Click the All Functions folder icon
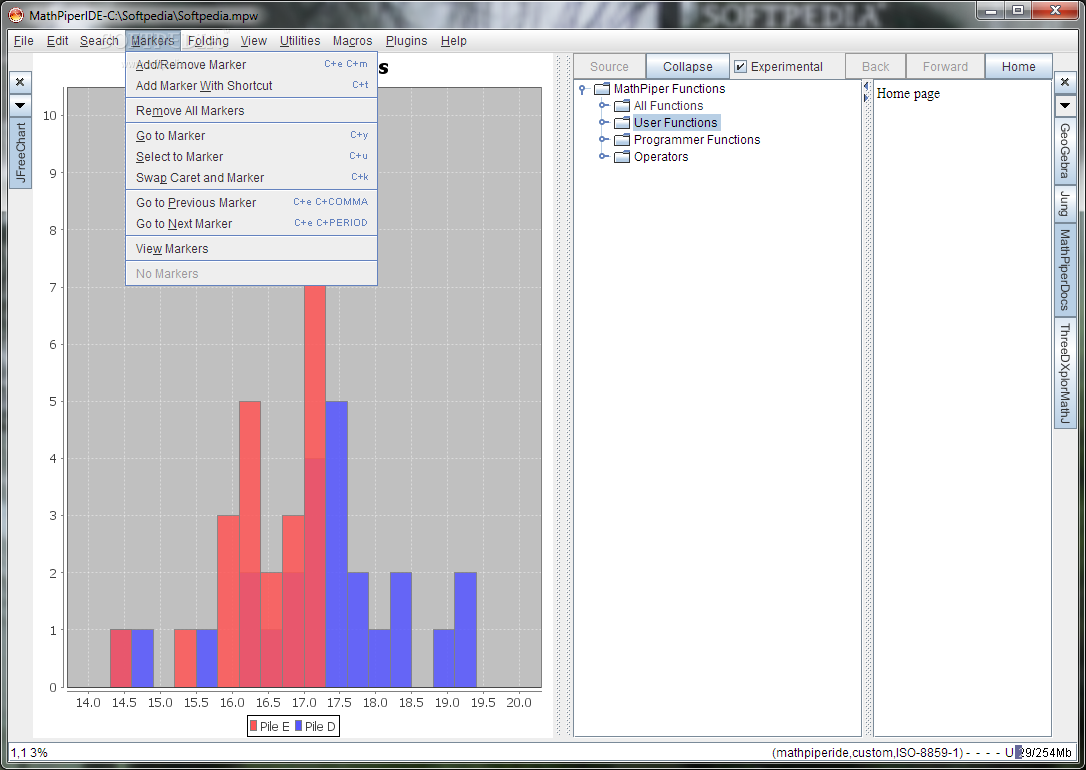The height and width of the screenshot is (770, 1086). tap(622, 106)
